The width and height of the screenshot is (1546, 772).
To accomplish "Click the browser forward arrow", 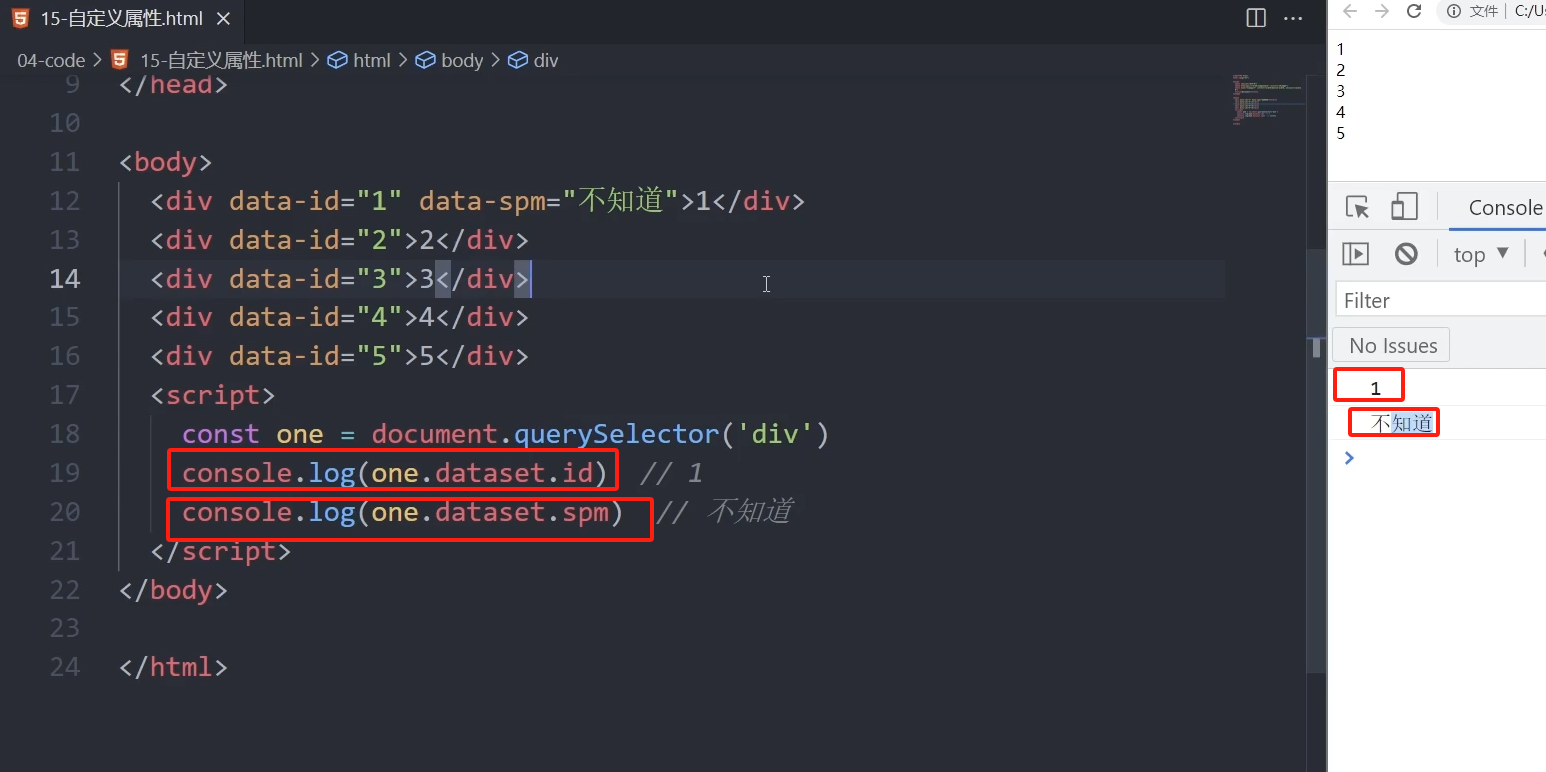I will pos(1382,11).
